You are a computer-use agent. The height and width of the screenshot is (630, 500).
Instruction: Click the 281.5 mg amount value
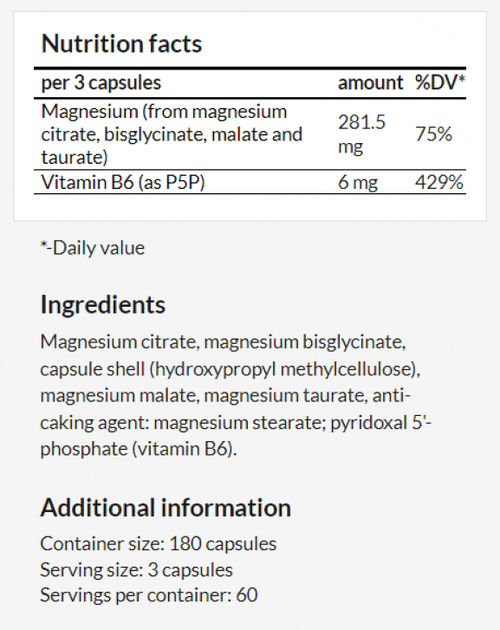click(361, 134)
